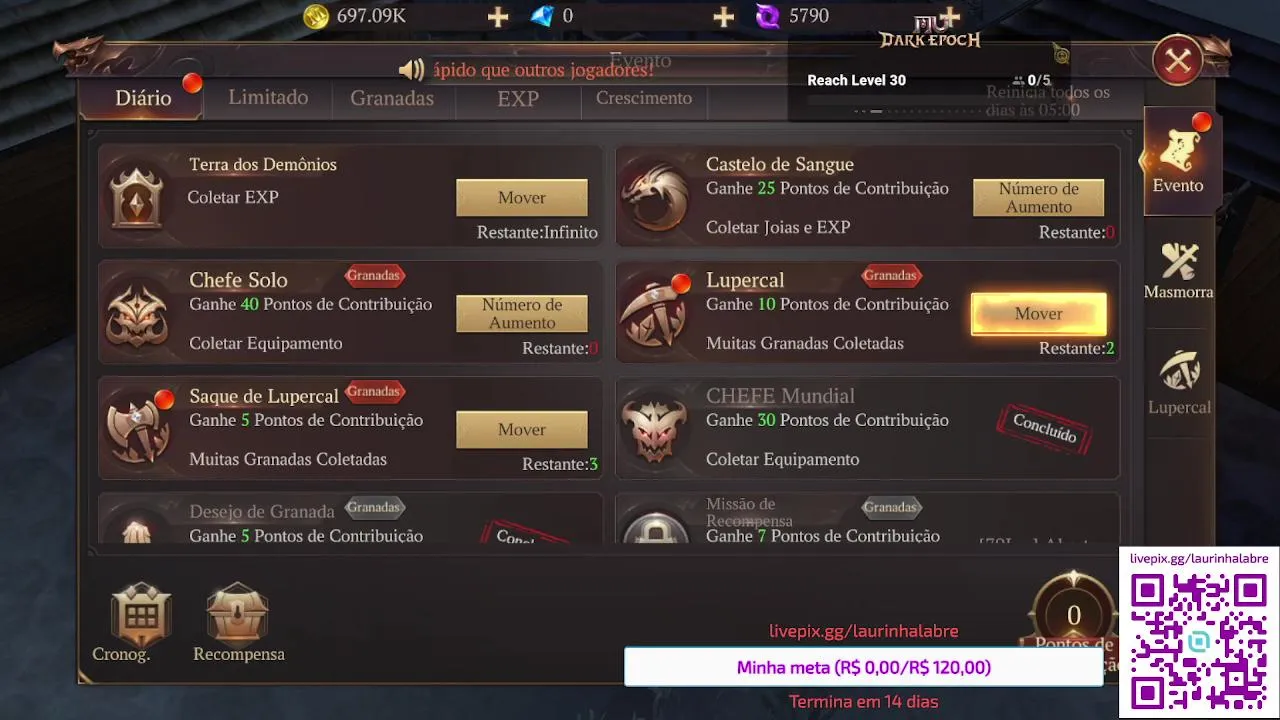
Task: Add gold with the plus icon
Action: 497,16
